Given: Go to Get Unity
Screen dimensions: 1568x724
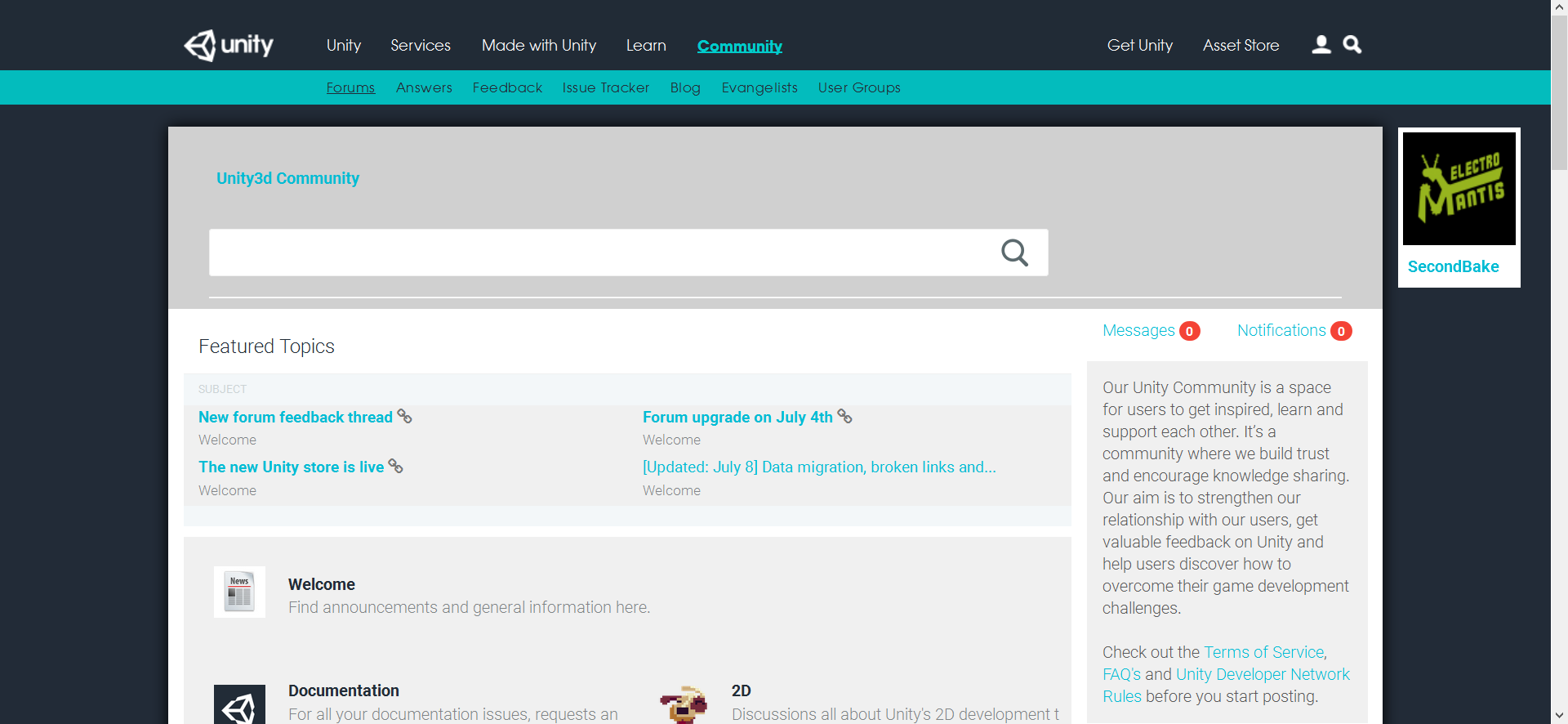Looking at the screenshot, I should 1140,46.
